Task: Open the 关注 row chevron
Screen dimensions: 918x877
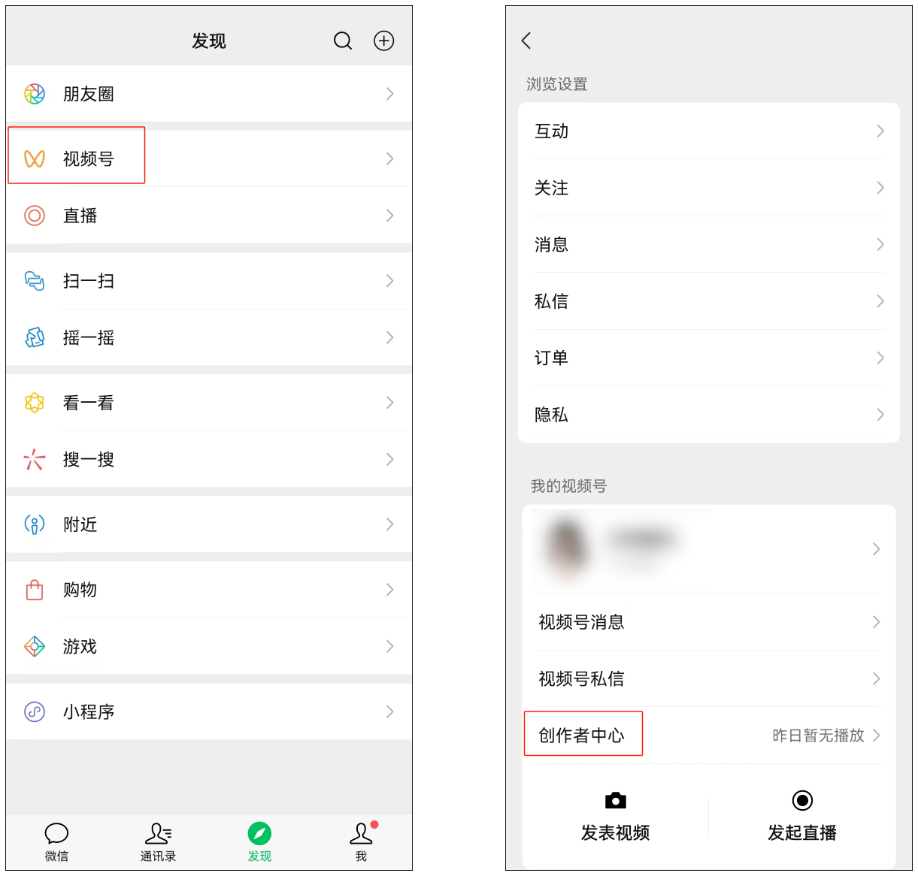Action: (x=880, y=188)
